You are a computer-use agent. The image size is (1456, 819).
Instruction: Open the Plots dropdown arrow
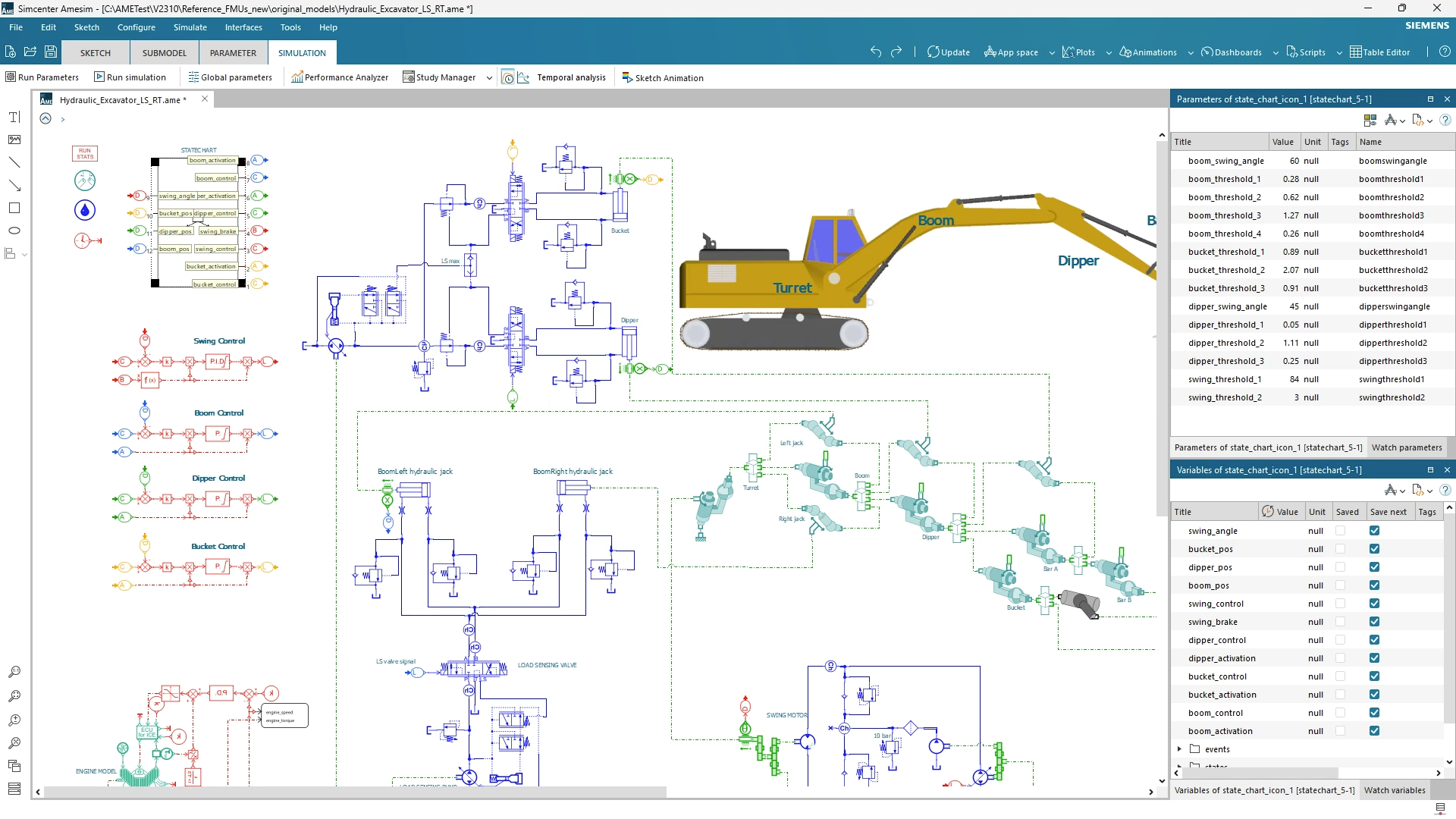1109,53
